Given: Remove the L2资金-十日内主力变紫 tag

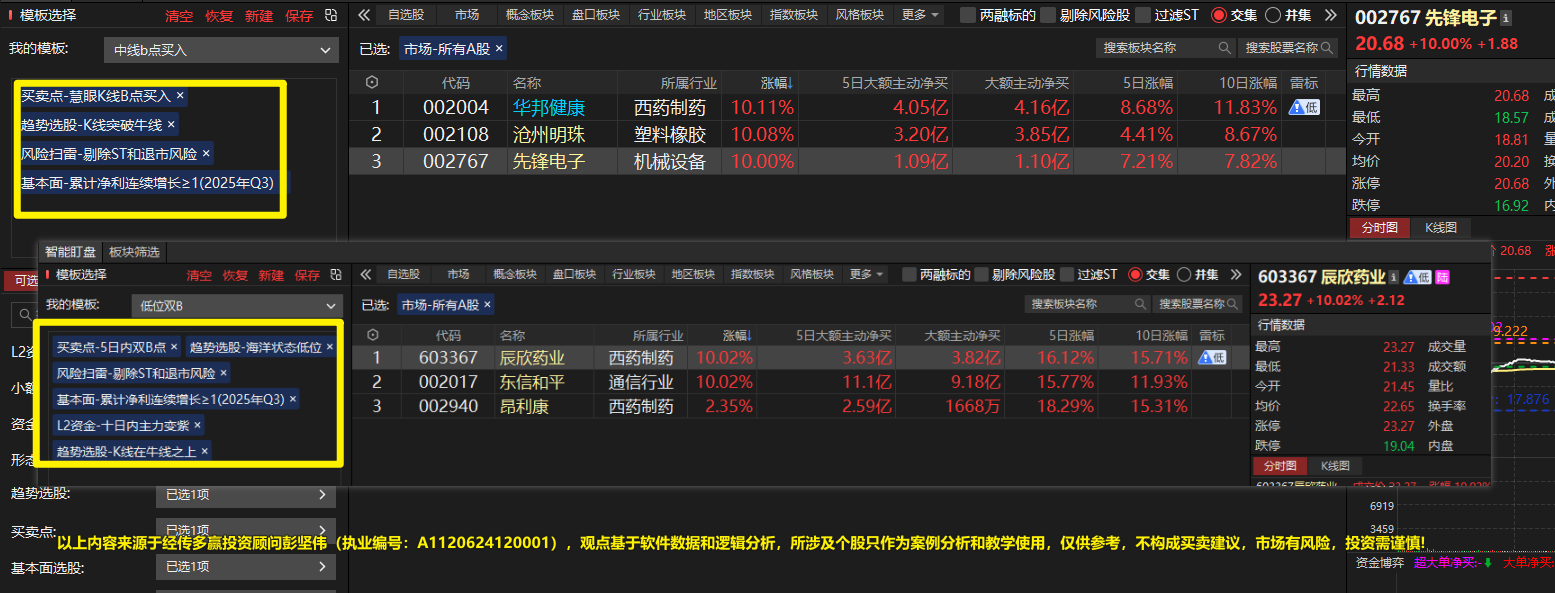Looking at the screenshot, I should pos(198,425).
